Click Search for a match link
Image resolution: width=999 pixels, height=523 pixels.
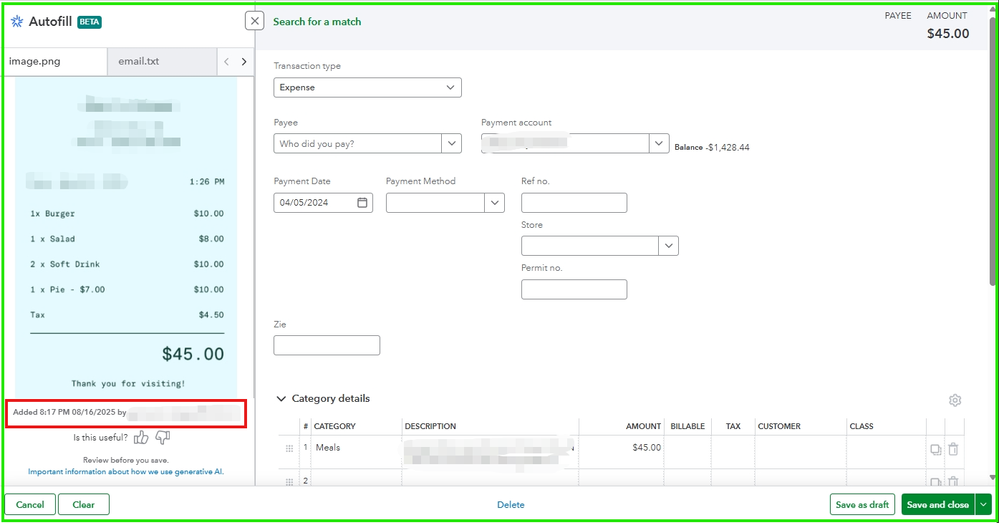(x=317, y=22)
